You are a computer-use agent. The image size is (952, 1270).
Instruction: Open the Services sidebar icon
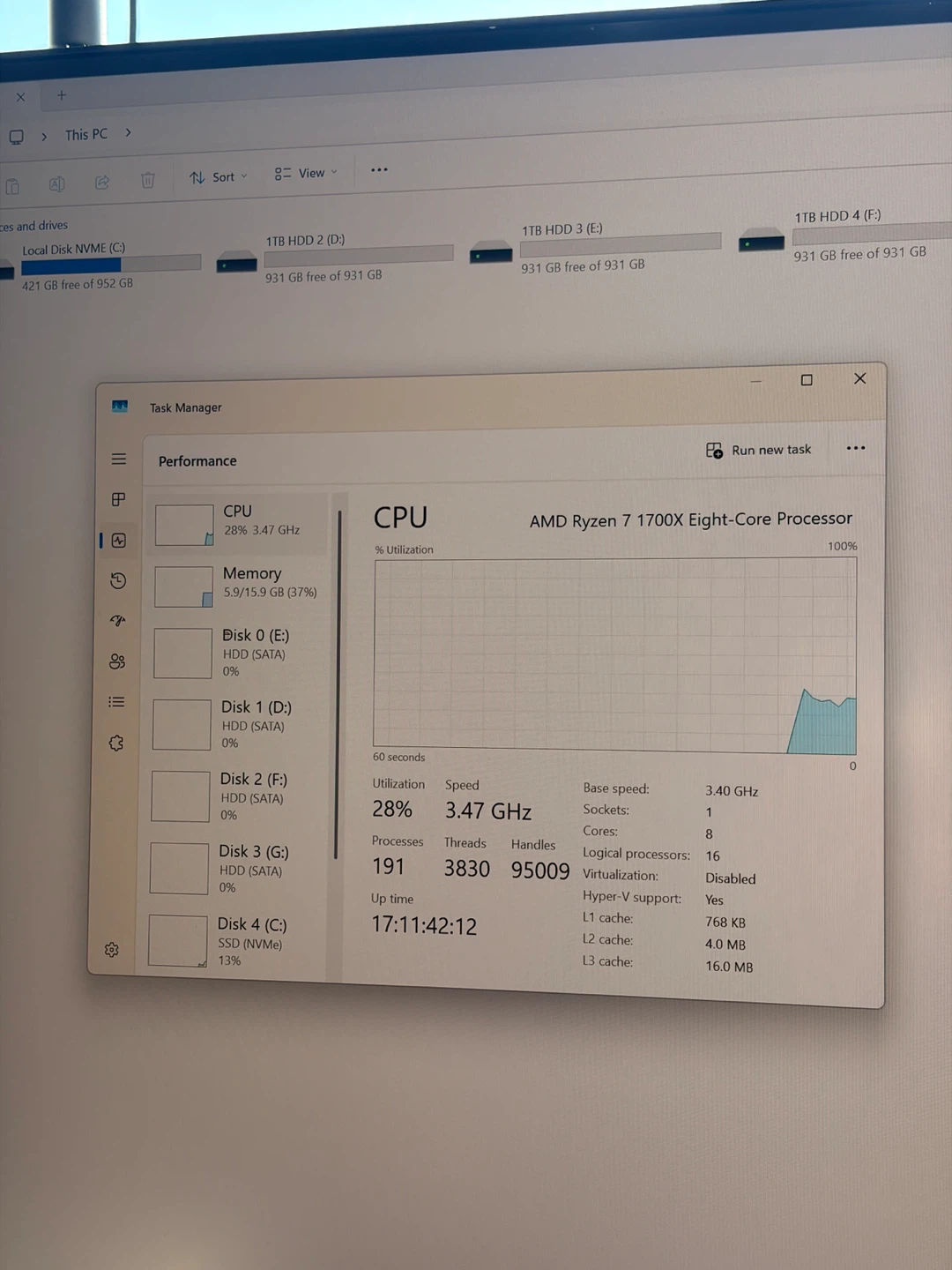tap(116, 743)
